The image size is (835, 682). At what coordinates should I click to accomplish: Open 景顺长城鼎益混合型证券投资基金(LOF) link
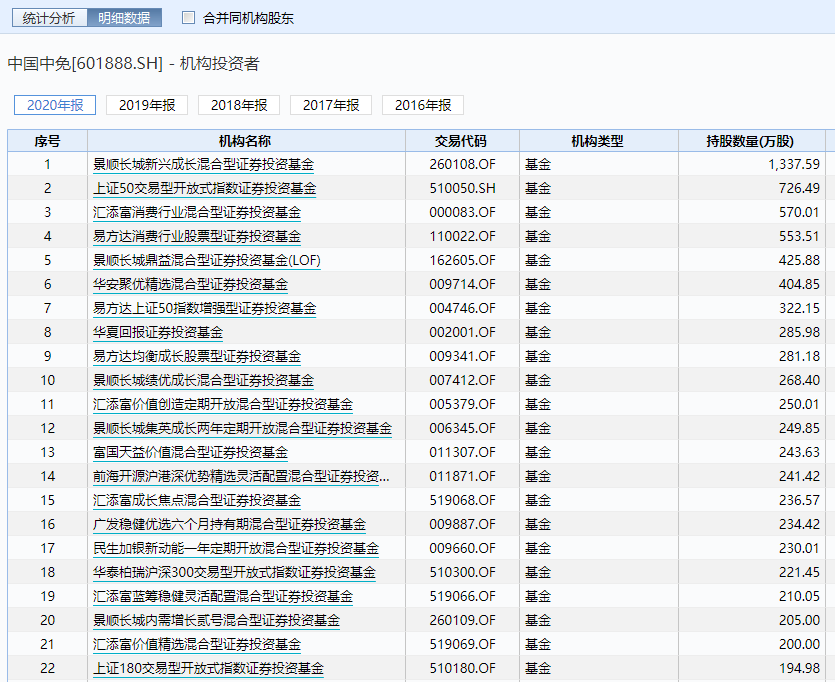pos(206,260)
